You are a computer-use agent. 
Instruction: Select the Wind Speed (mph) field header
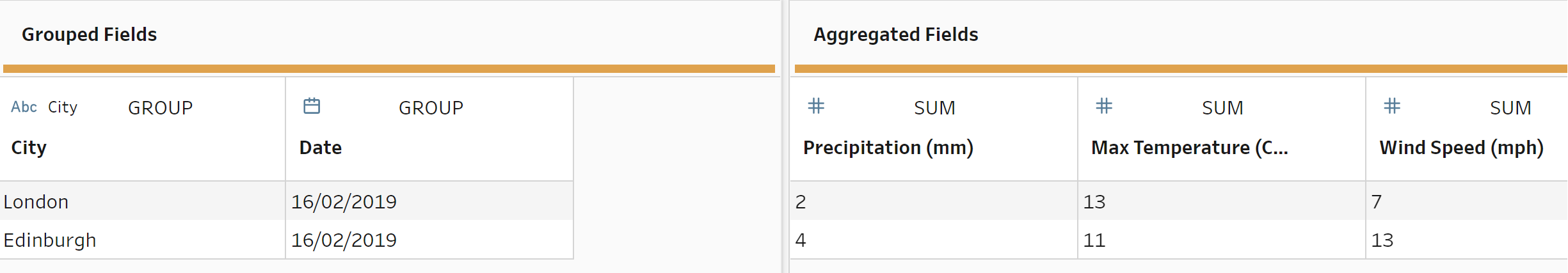pos(1461,148)
